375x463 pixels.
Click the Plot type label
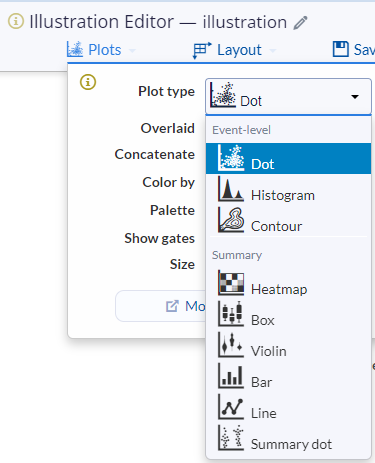[167, 91]
